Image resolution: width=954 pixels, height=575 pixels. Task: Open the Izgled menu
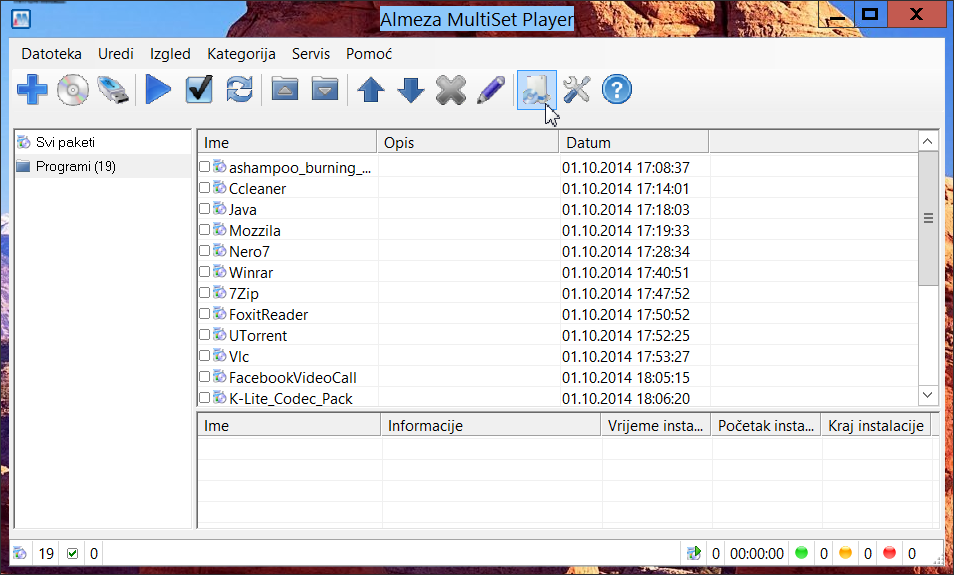click(170, 54)
